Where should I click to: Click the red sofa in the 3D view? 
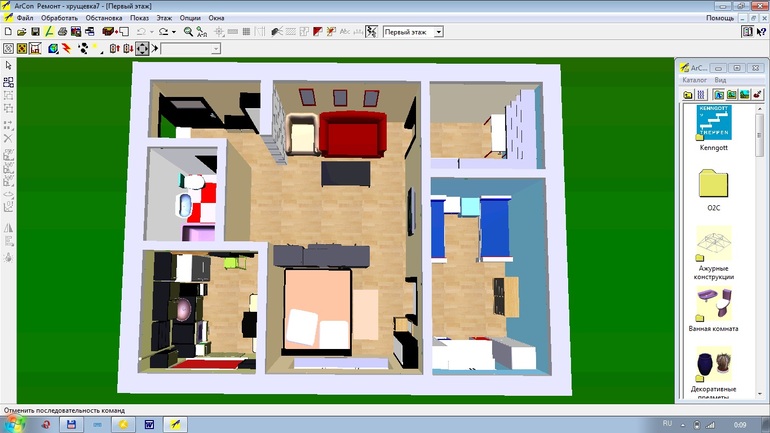pos(352,133)
